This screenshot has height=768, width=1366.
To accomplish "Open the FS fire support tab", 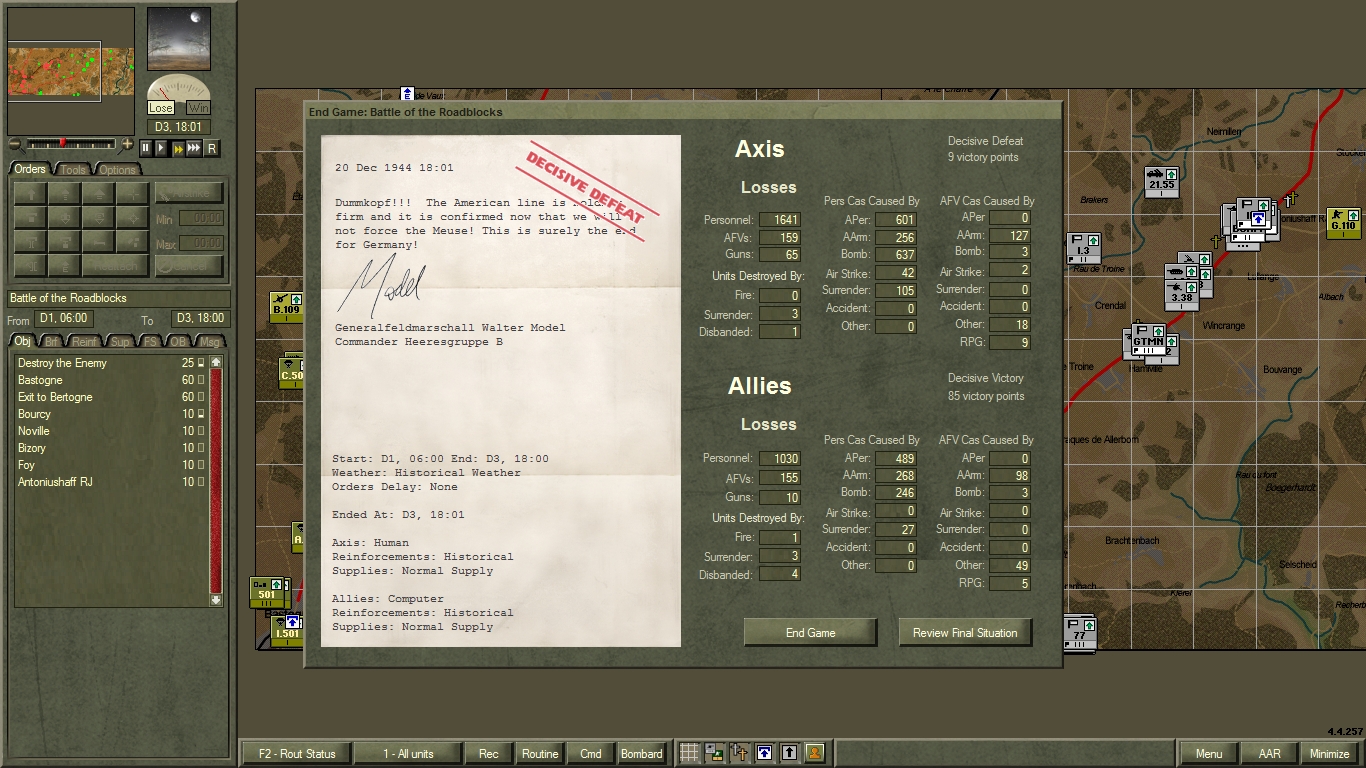I will coord(150,342).
